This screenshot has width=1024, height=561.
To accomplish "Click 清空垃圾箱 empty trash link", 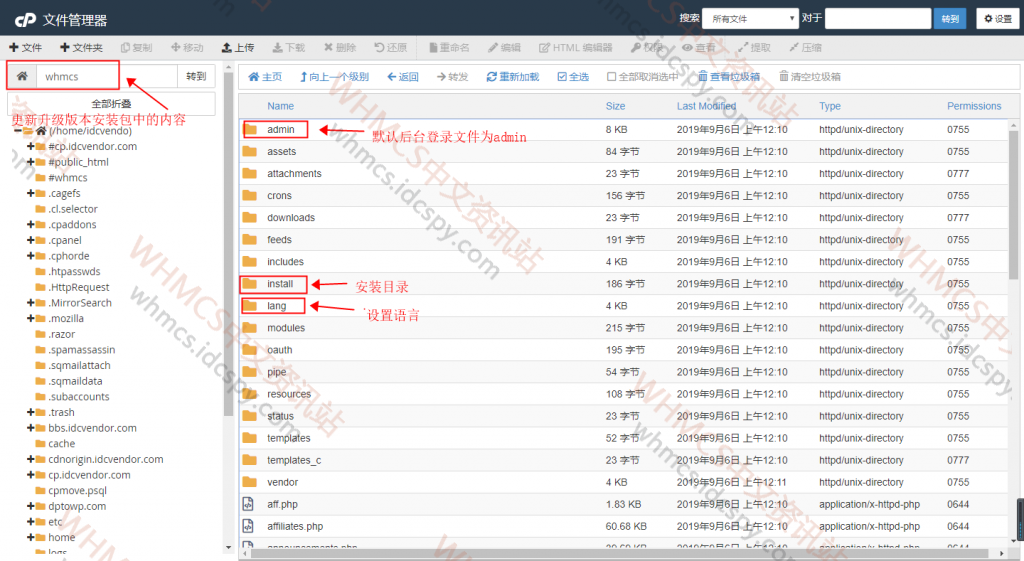I will [x=810, y=76].
